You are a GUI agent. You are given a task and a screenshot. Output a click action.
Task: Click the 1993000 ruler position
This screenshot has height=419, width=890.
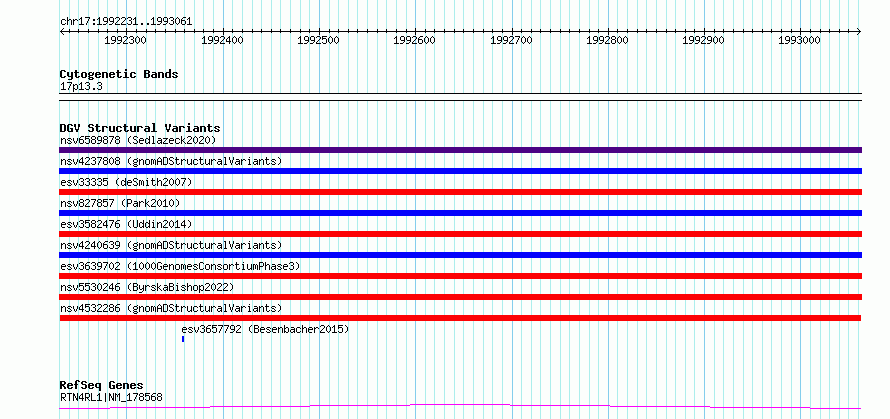(799, 40)
